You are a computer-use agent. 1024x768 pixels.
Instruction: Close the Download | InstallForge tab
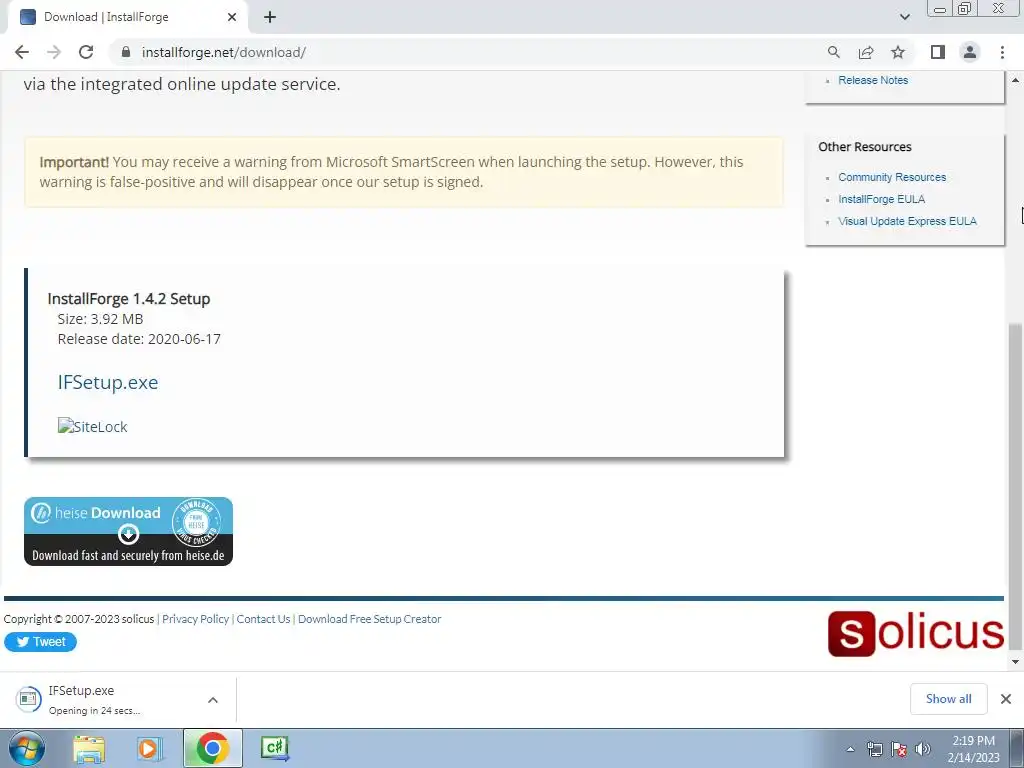tap(232, 17)
